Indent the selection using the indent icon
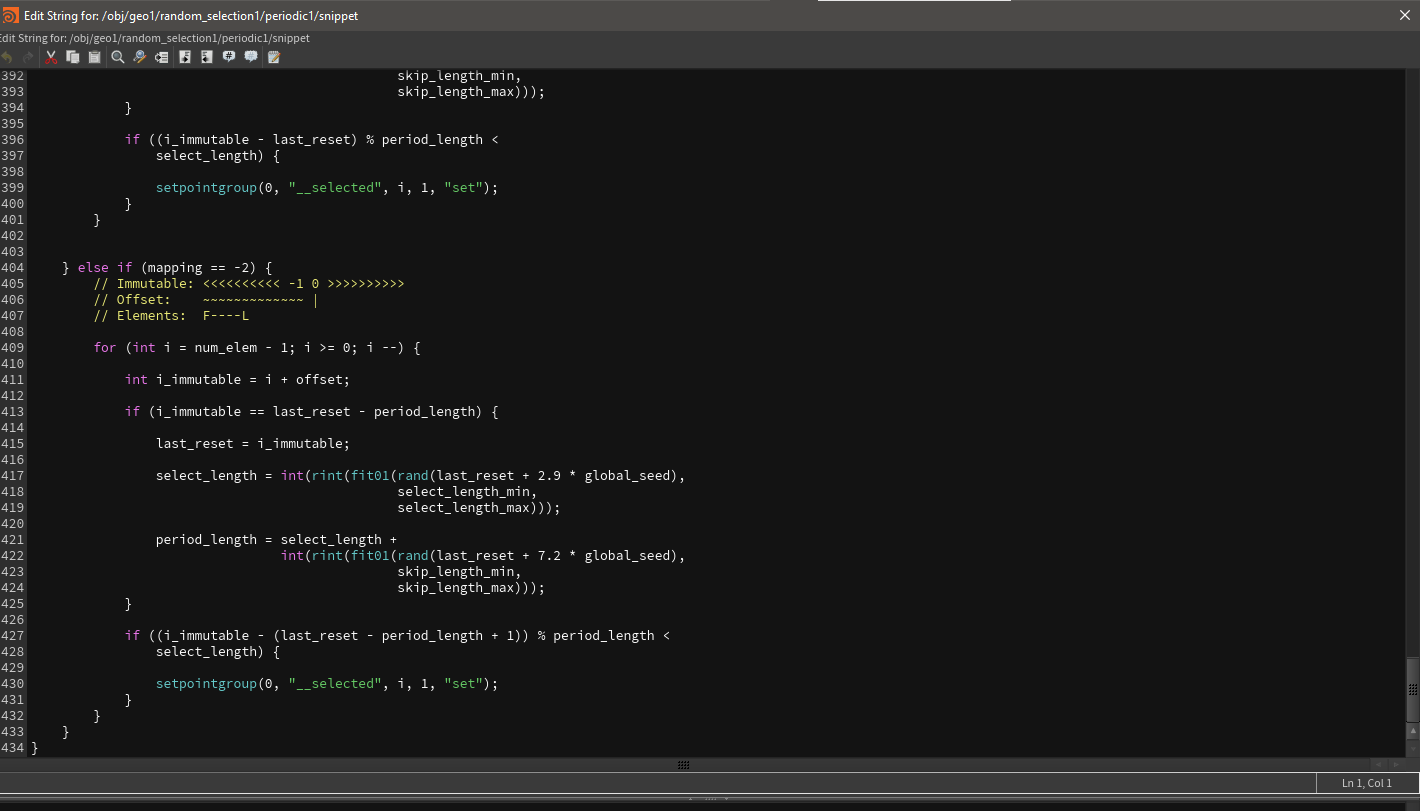Screen dimensions: 1420x811 coord(185,57)
